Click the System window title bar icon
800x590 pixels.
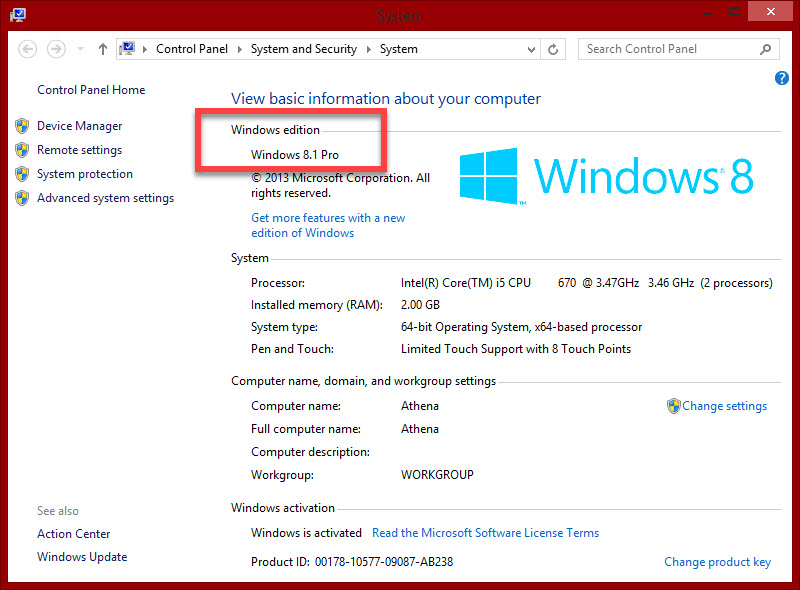pos(18,14)
